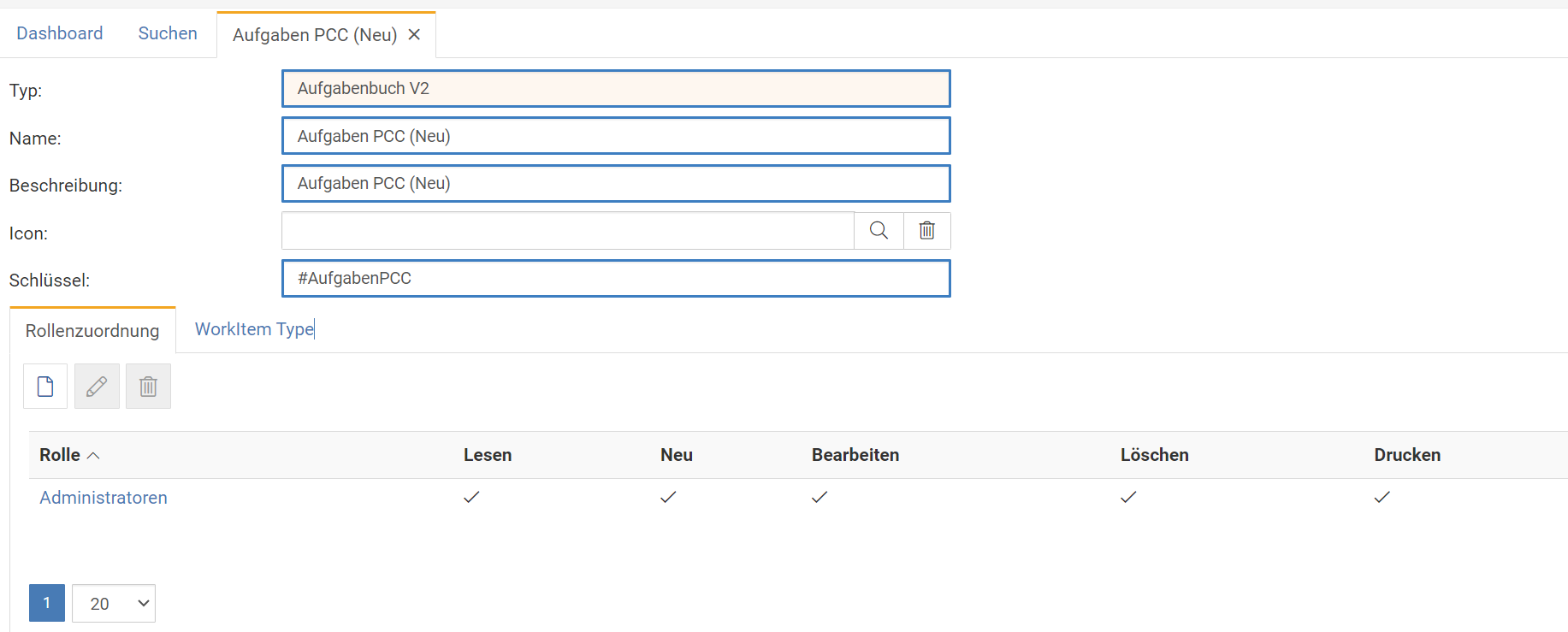
Task: Click the Rolle sort arrow
Action: pyautogui.click(x=94, y=456)
